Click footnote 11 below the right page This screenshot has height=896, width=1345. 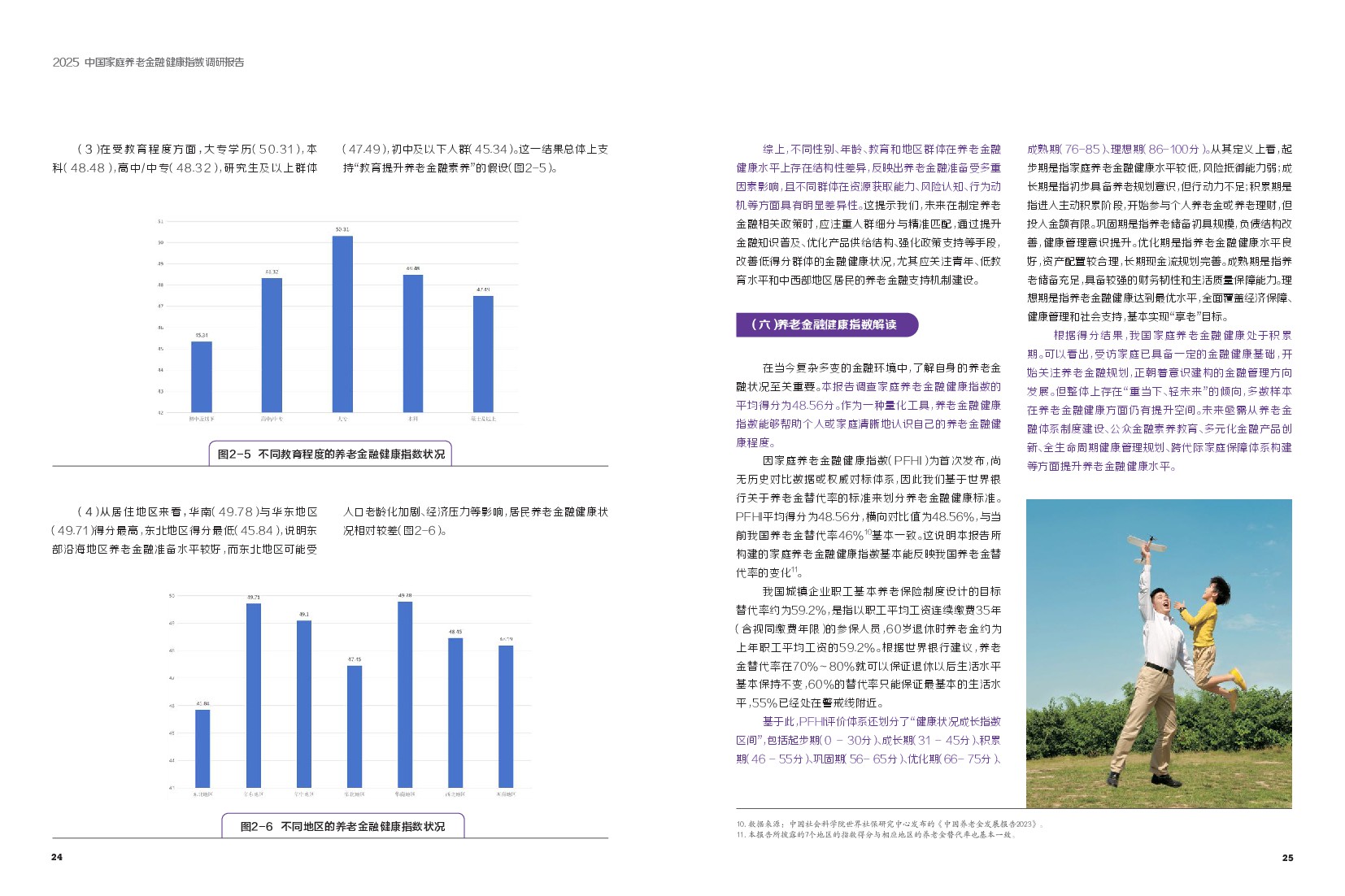pos(876,834)
